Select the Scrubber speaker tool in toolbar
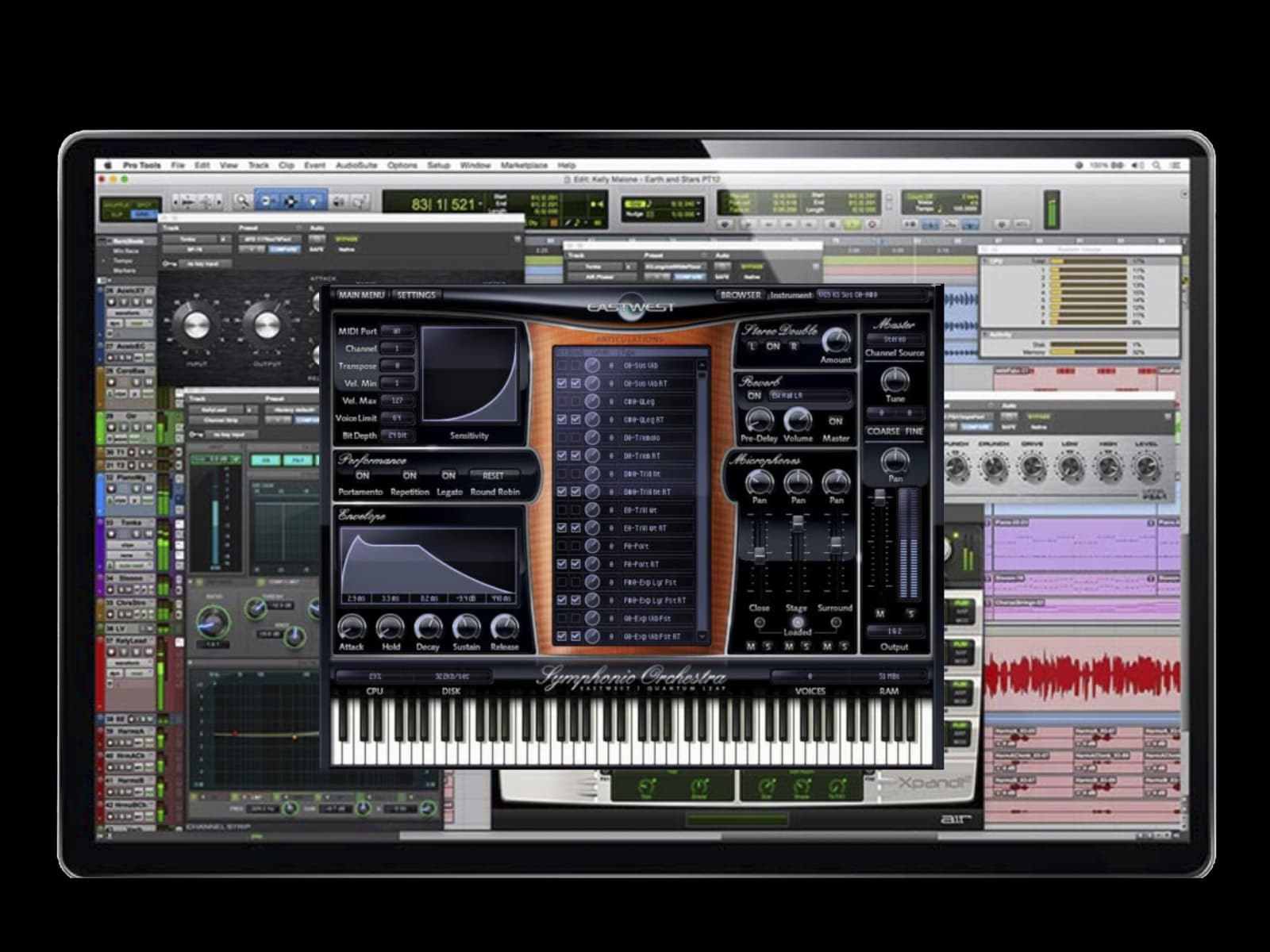Image resolution: width=1270 pixels, height=952 pixels. pos(339,202)
